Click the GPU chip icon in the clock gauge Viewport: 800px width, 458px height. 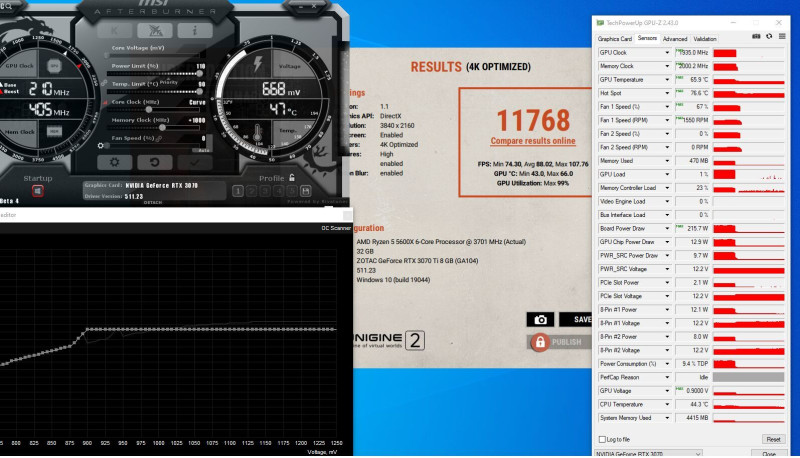click(x=54, y=66)
